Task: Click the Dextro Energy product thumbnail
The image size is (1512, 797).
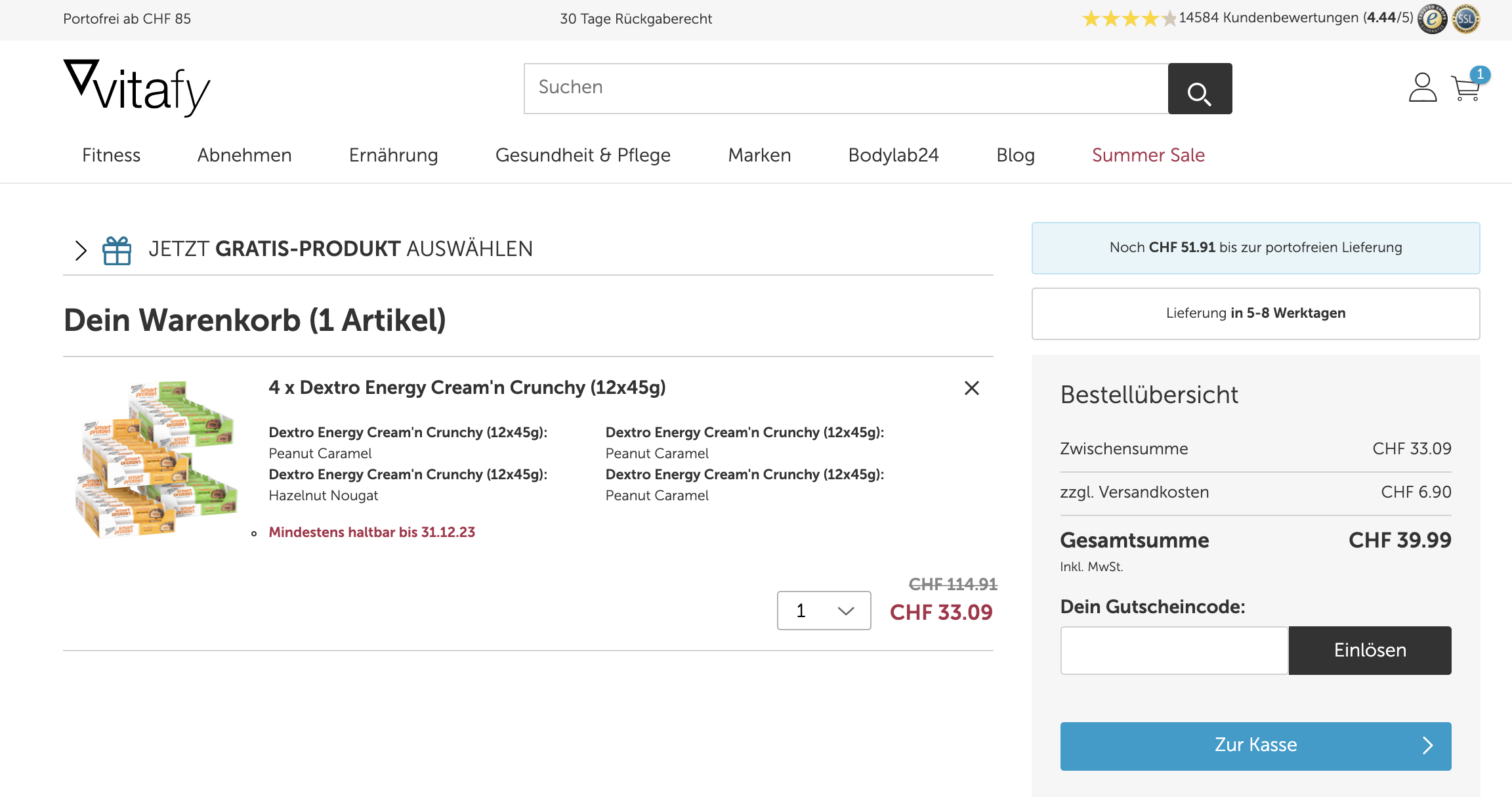Action: (x=157, y=459)
